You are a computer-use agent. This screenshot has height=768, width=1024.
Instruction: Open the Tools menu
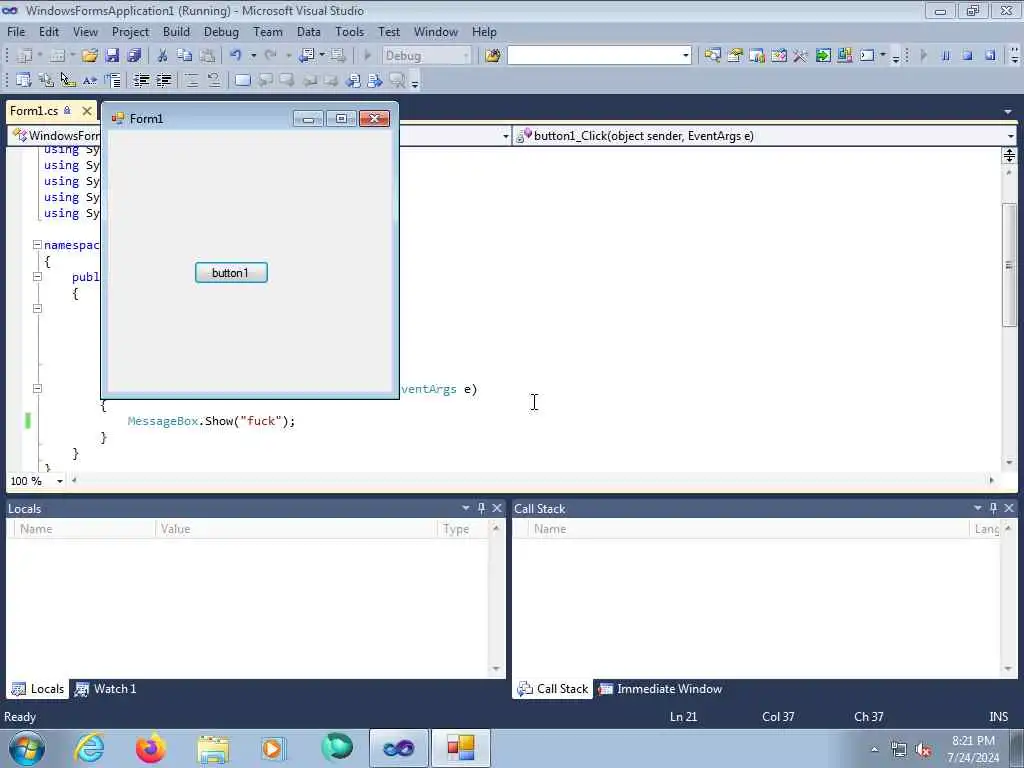(x=349, y=32)
